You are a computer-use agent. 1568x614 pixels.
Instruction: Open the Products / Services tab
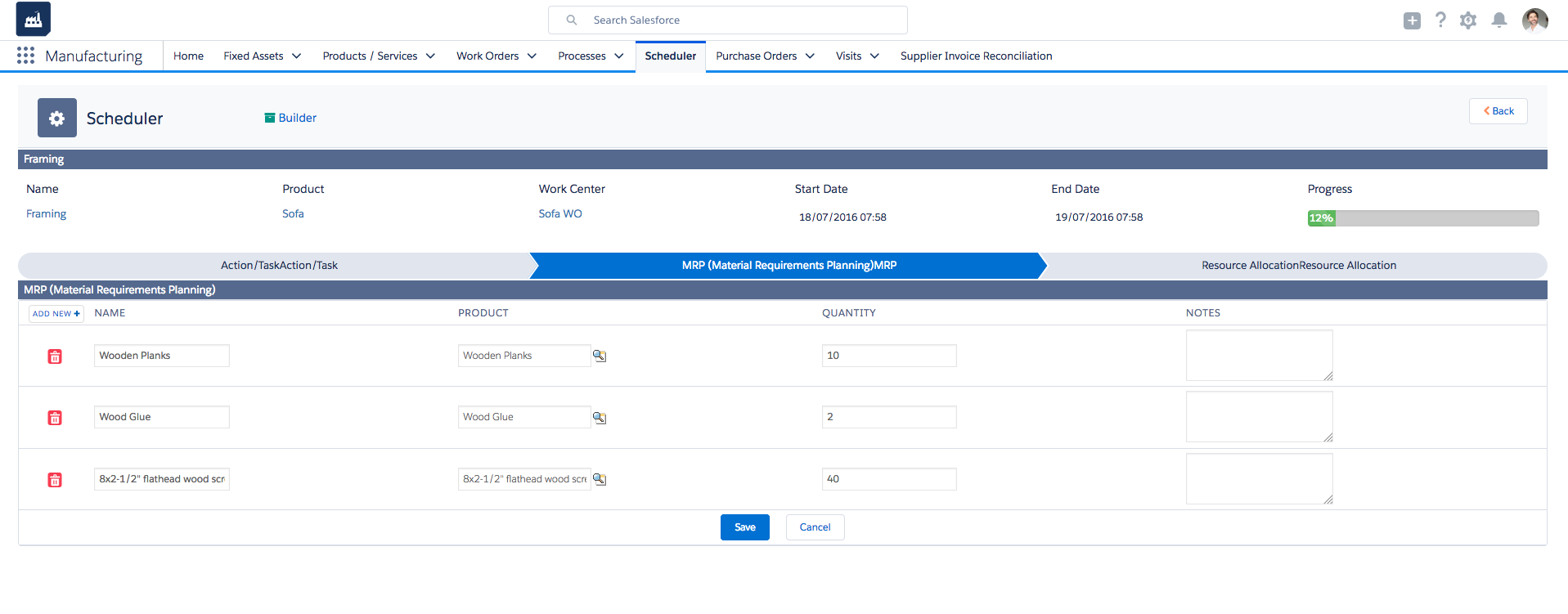click(370, 56)
